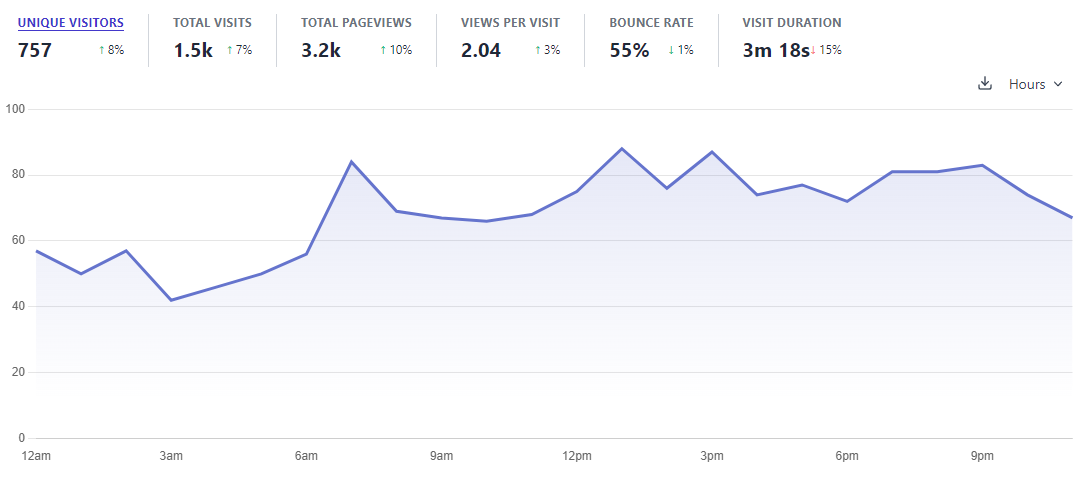Screen dimensions: 1079x479
Task: Click the 12pm x-axis label
Action: pos(577,456)
